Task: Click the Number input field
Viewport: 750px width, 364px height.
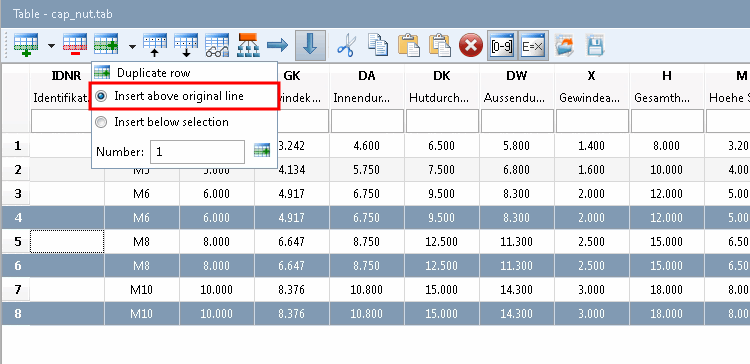Action: (x=198, y=152)
